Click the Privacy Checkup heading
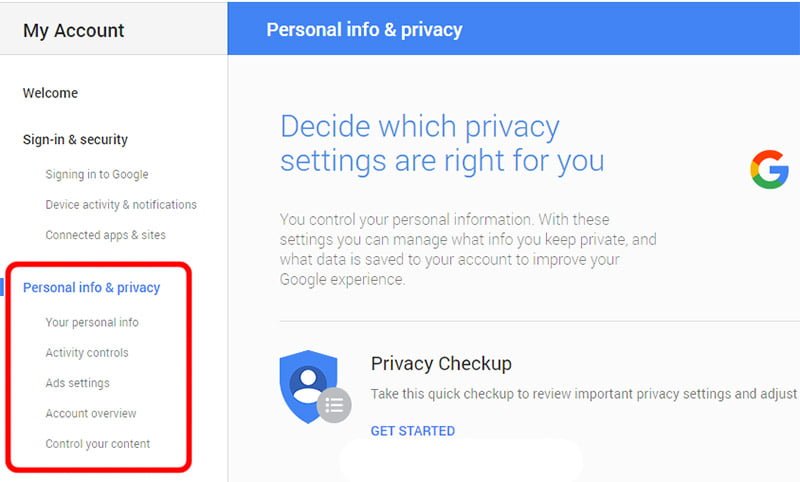Image resolution: width=800 pixels, height=482 pixels. 441,363
